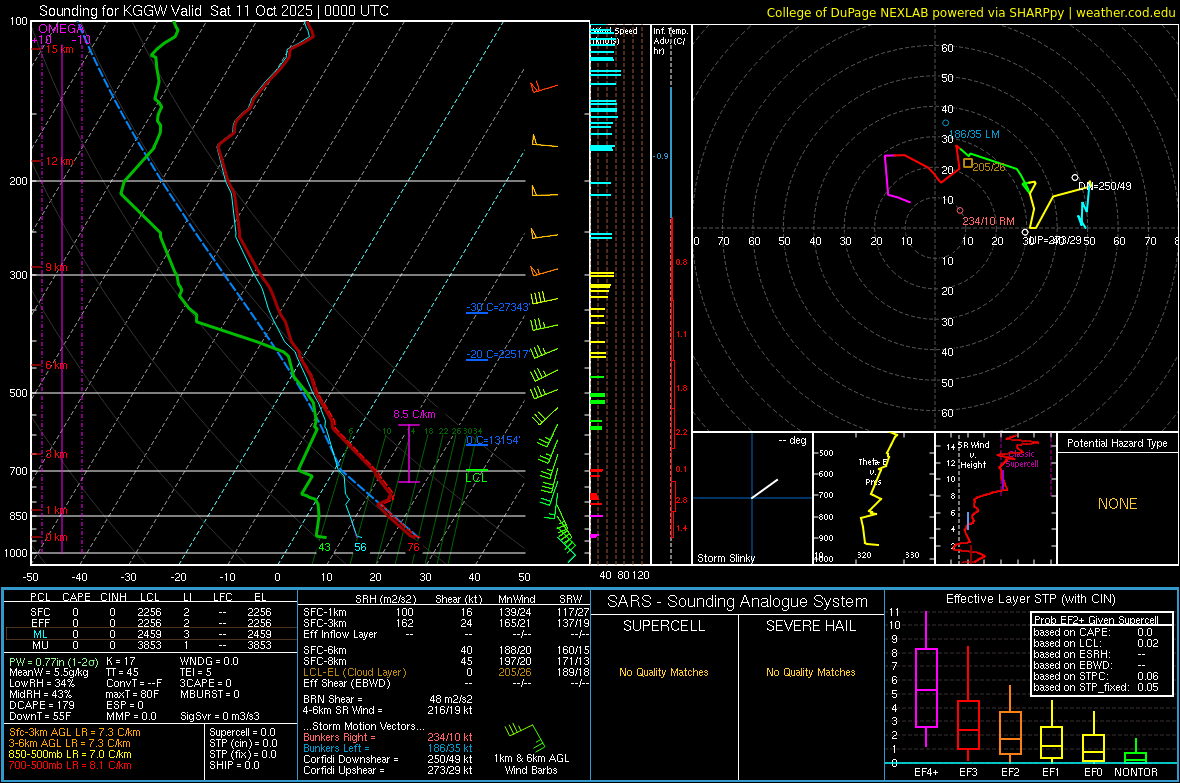Viewport: 1180px width, 783px height.
Task: Click the 234/10 RM hodograph label
Action: (988, 221)
